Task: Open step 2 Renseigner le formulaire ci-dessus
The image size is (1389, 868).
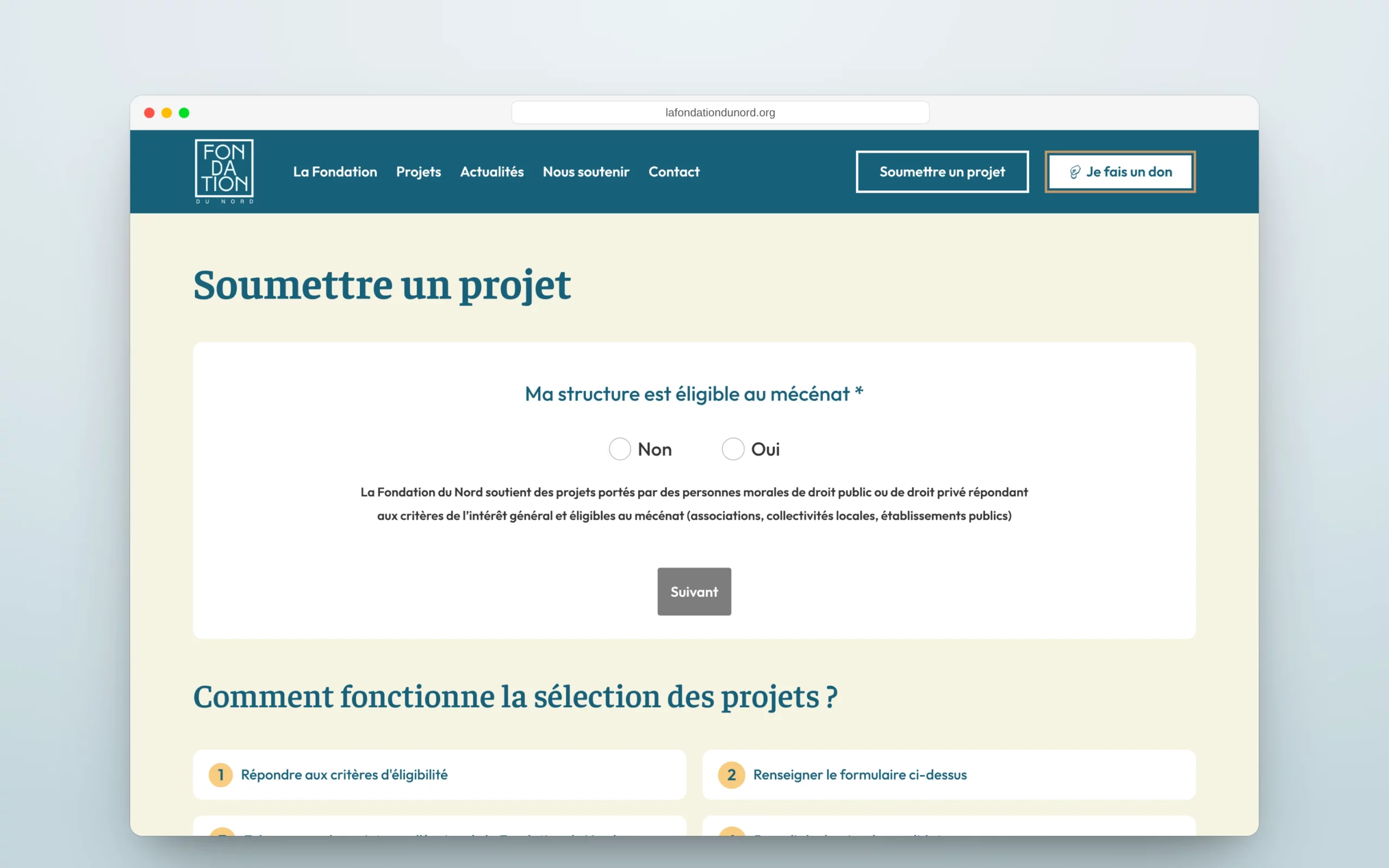Action: (949, 775)
